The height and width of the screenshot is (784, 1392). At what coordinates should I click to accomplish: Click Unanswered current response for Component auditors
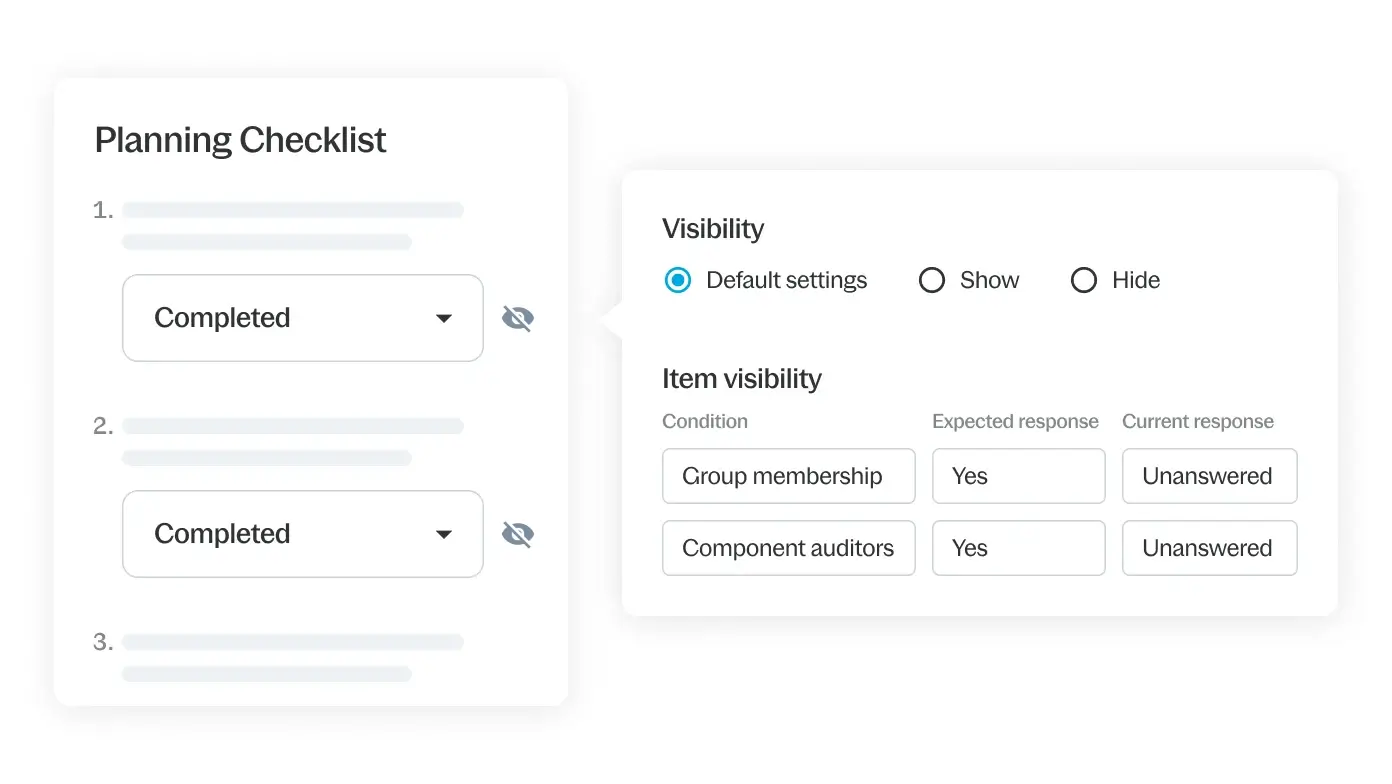pos(1209,548)
